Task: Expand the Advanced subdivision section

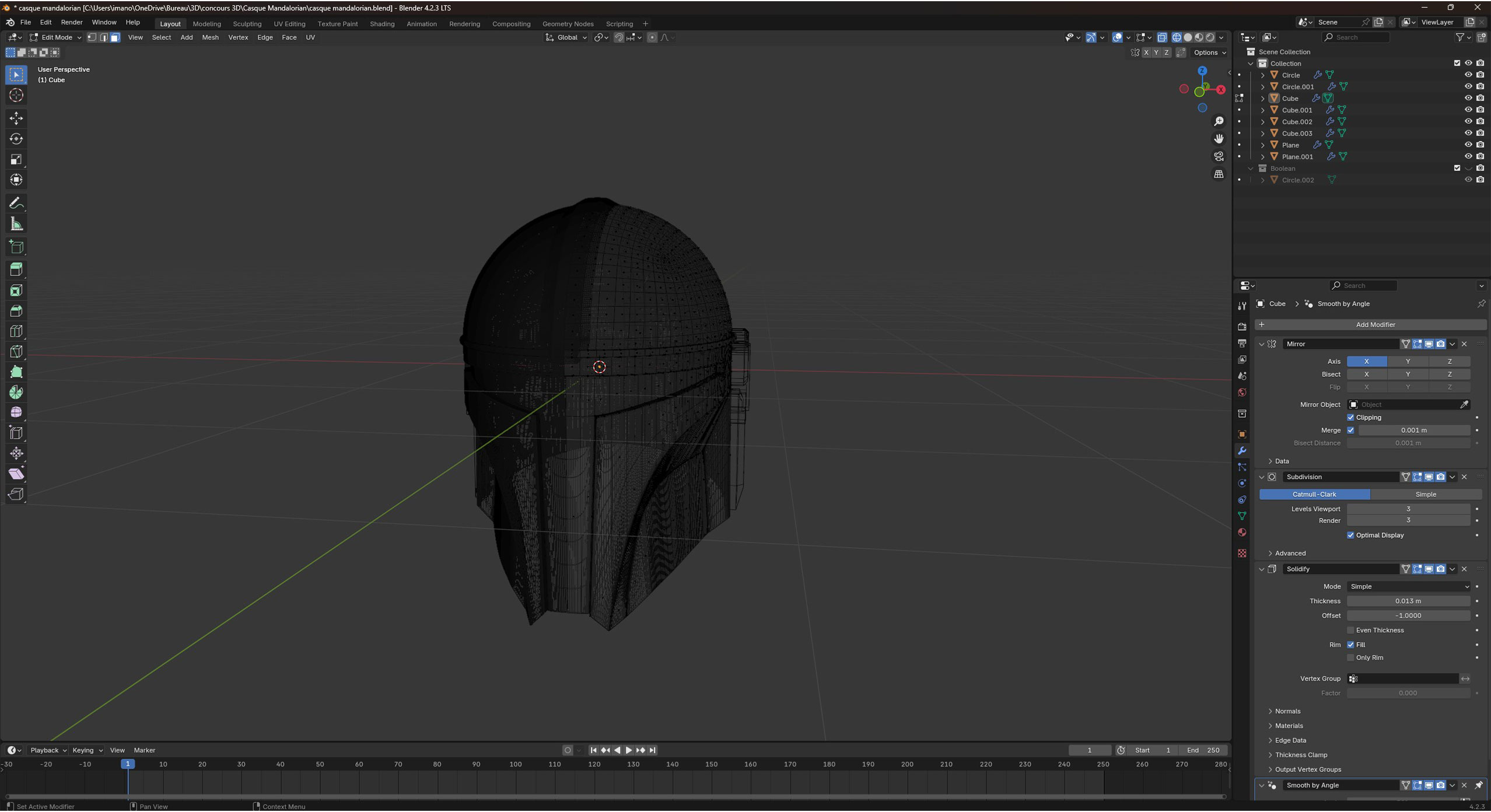Action: [1290, 553]
